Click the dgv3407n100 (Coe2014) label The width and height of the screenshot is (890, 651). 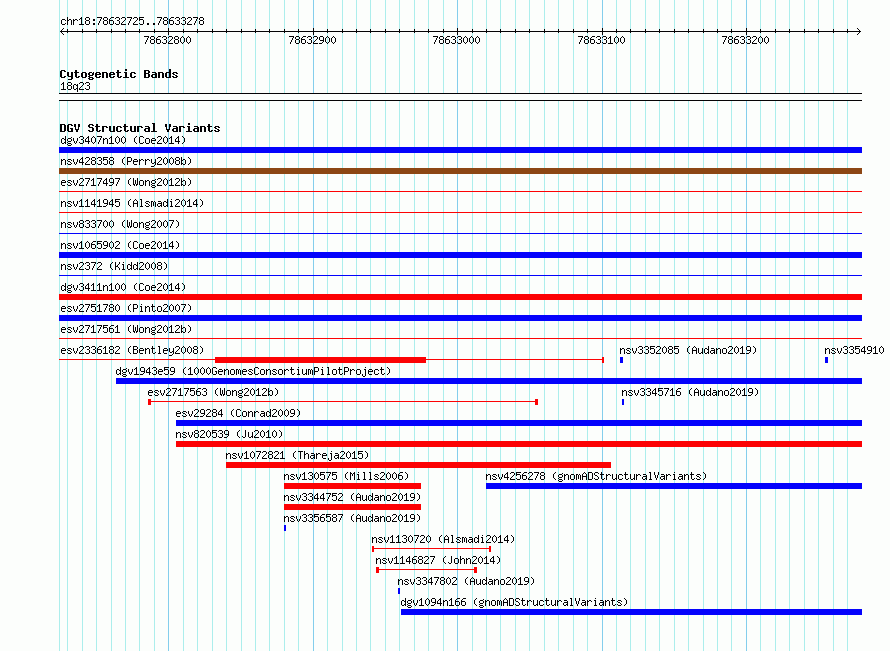(123, 140)
